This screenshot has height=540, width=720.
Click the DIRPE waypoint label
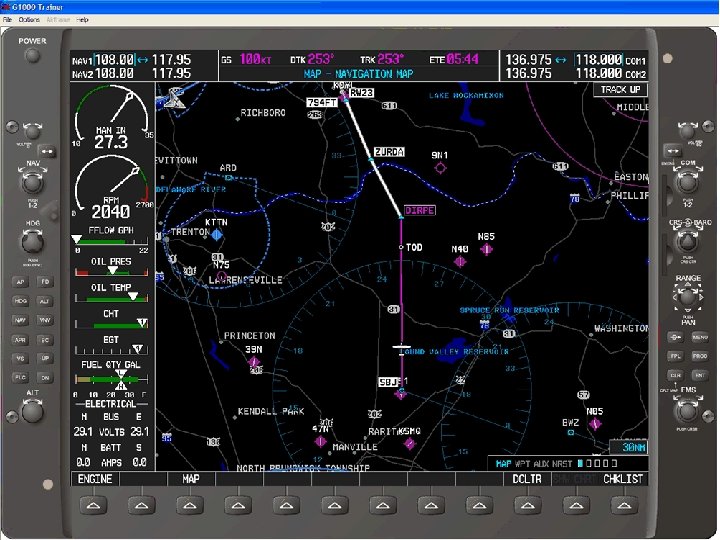420,210
